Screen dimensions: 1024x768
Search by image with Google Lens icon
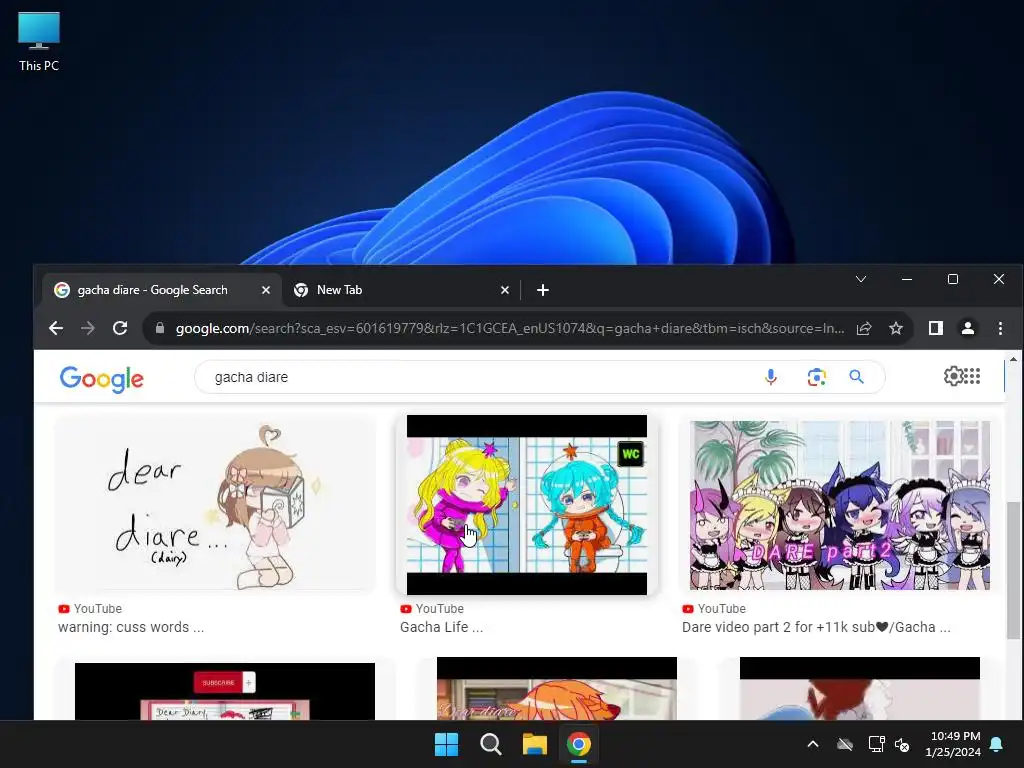[816, 377]
